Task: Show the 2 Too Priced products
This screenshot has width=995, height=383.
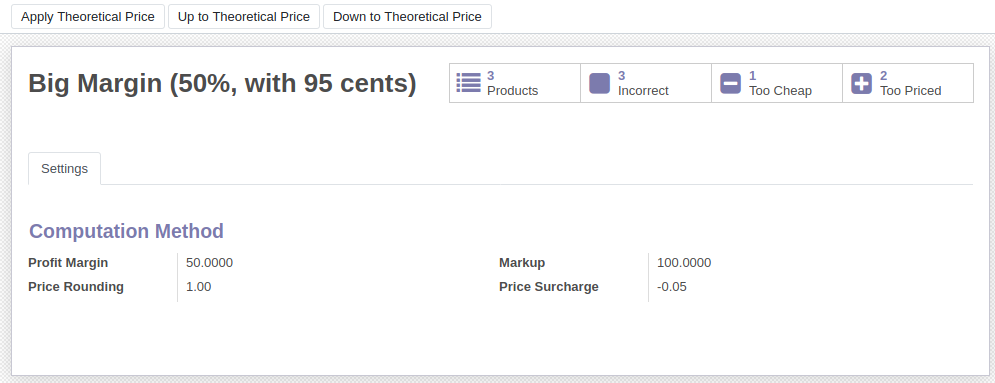Action: click(x=908, y=83)
